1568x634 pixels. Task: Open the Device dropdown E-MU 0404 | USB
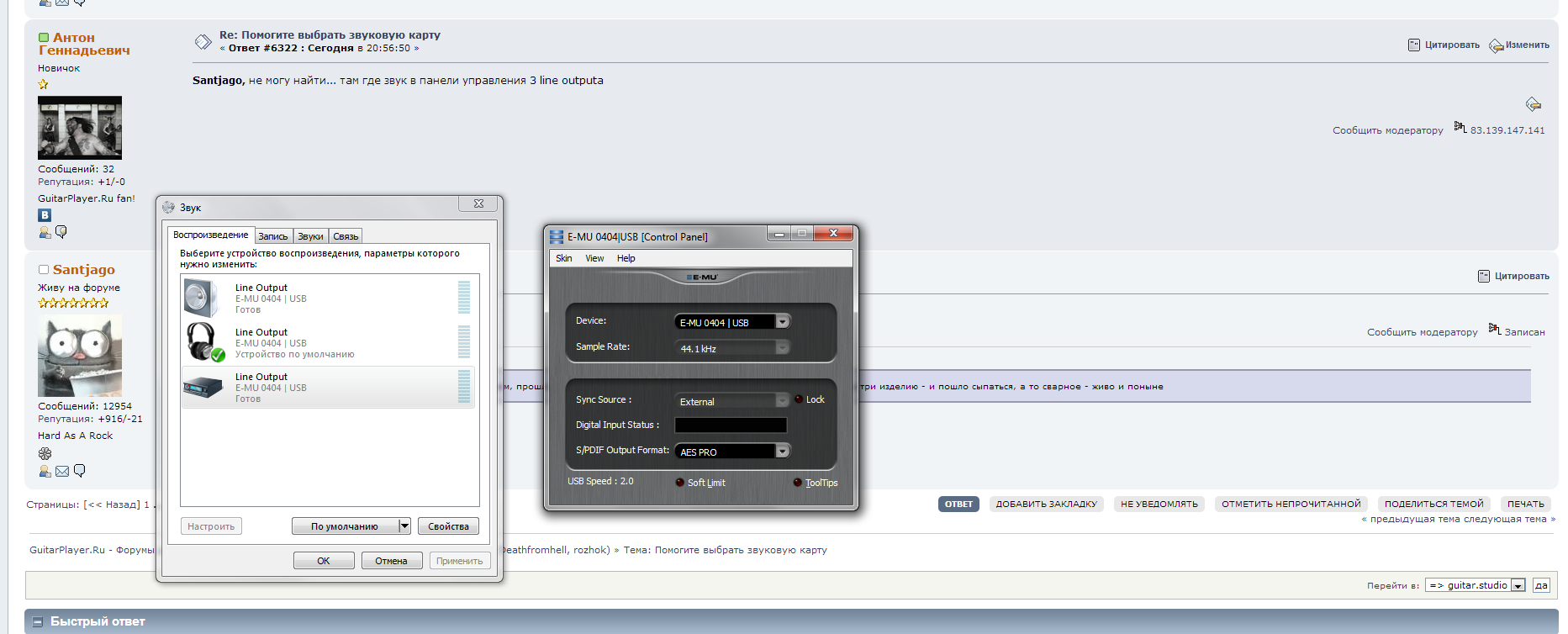(x=783, y=322)
